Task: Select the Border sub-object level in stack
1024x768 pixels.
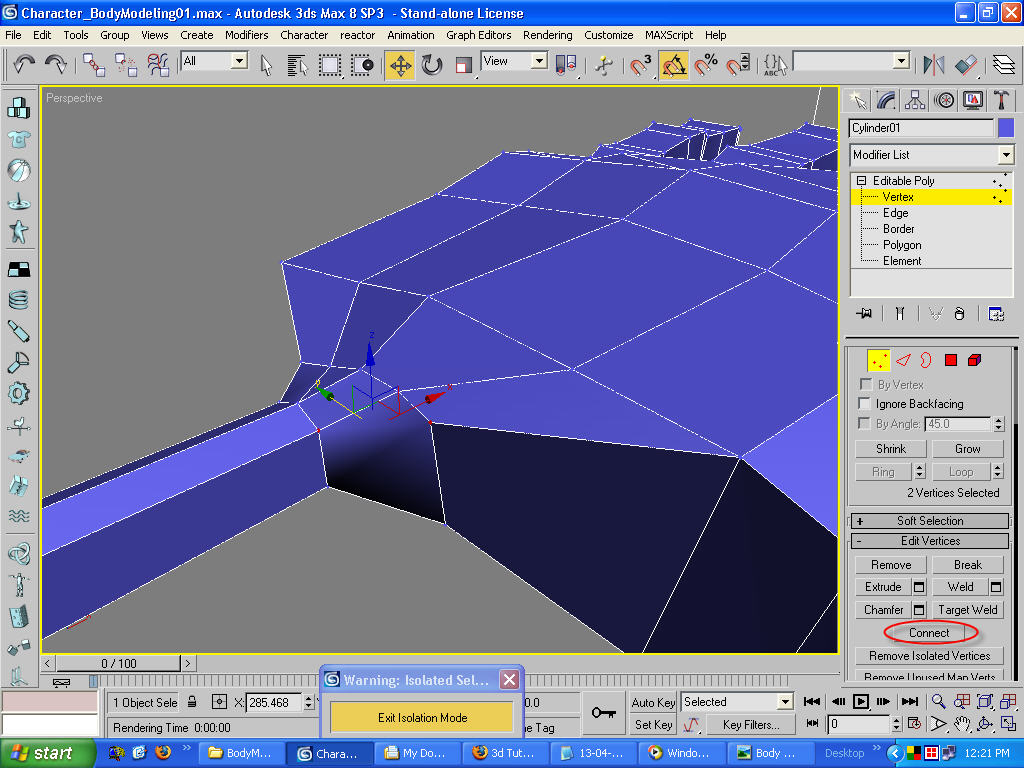Action: (x=899, y=229)
